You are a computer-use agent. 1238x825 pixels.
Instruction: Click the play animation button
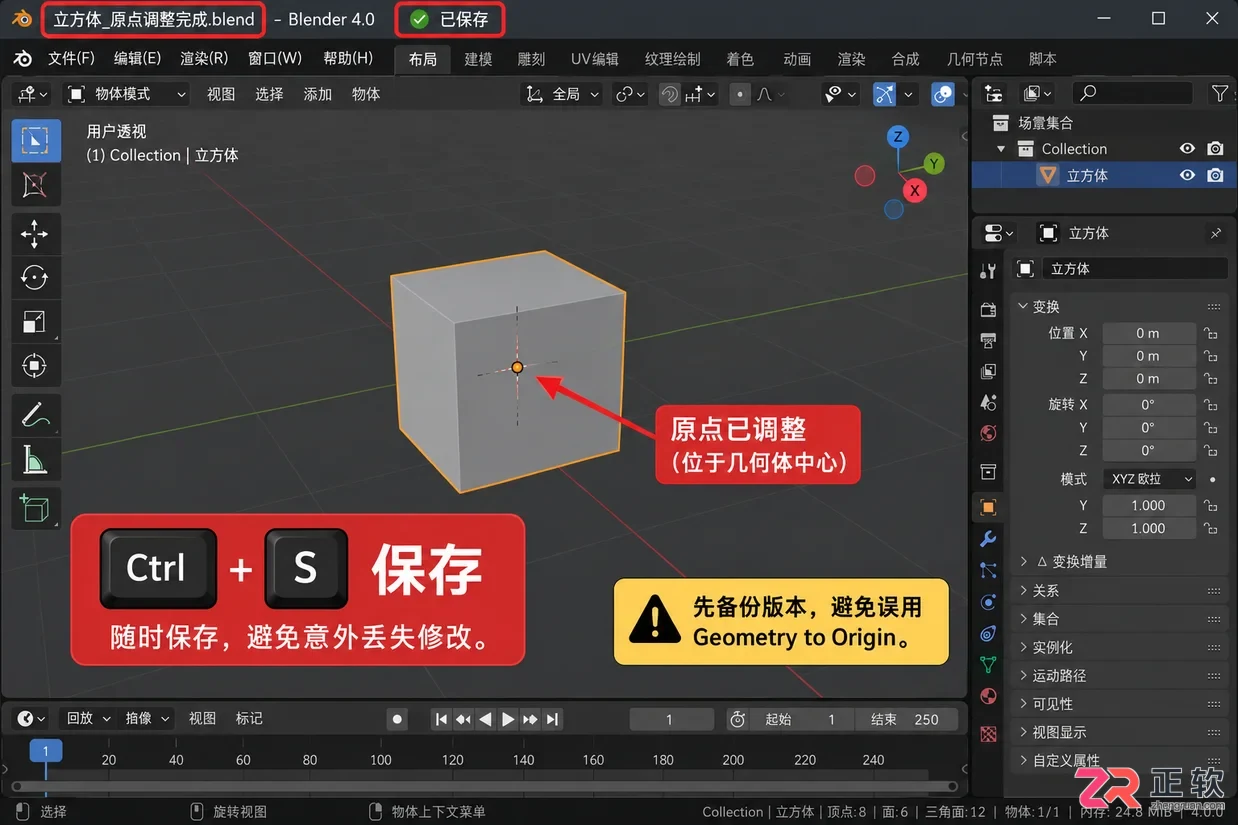pyautogui.click(x=508, y=719)
